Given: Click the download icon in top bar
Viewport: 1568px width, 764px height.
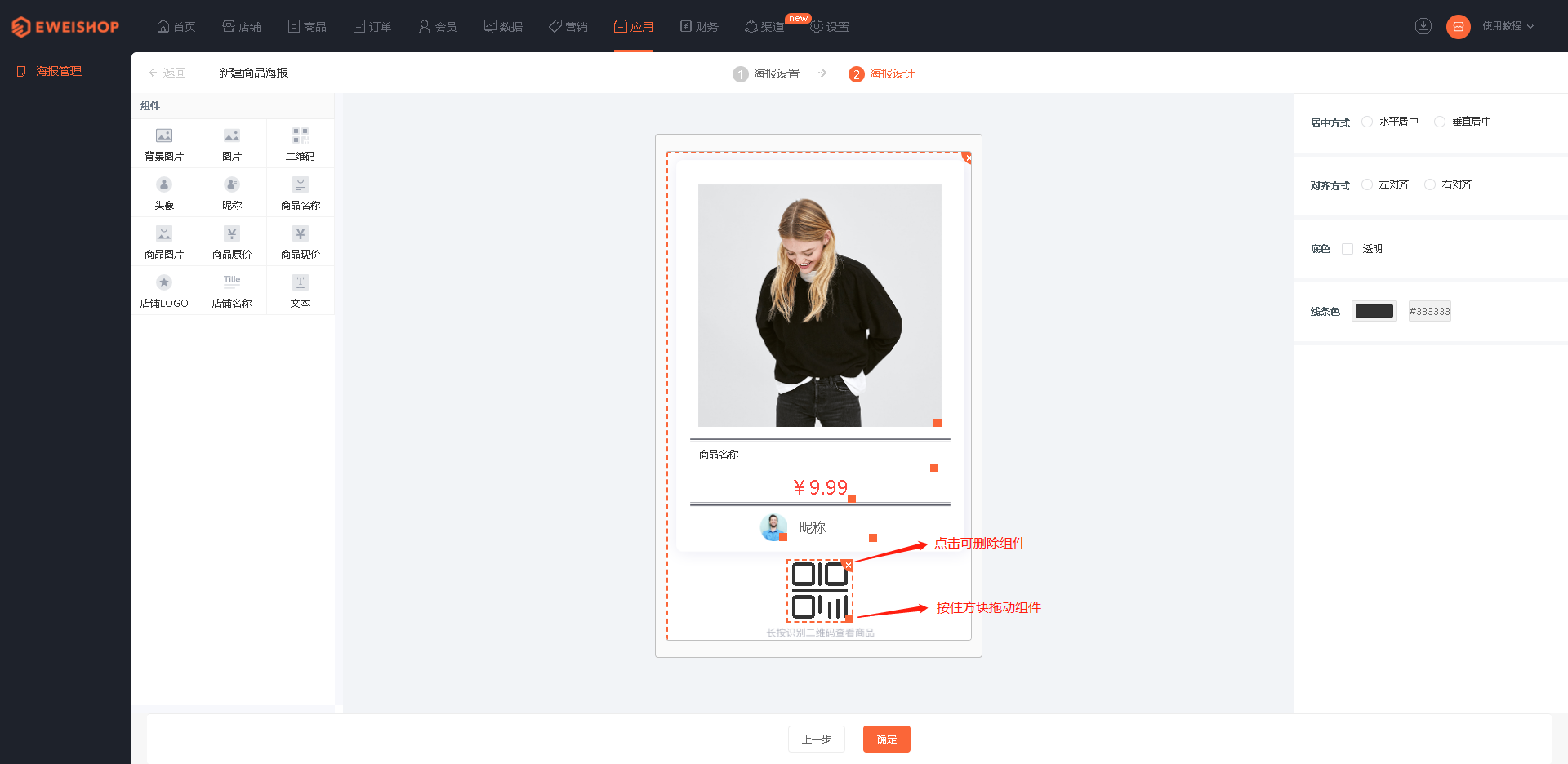Looking at the screenshot, I should [1423, 26].
